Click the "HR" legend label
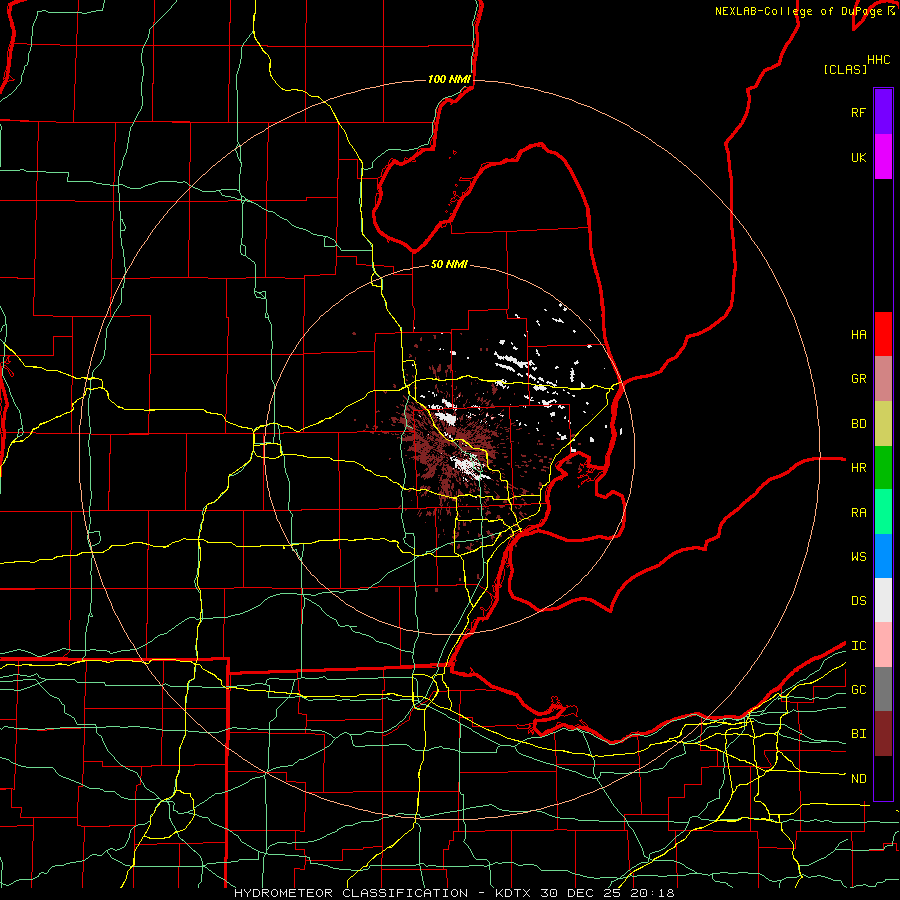Screen dimensions: 900x900 coord(858,468)
